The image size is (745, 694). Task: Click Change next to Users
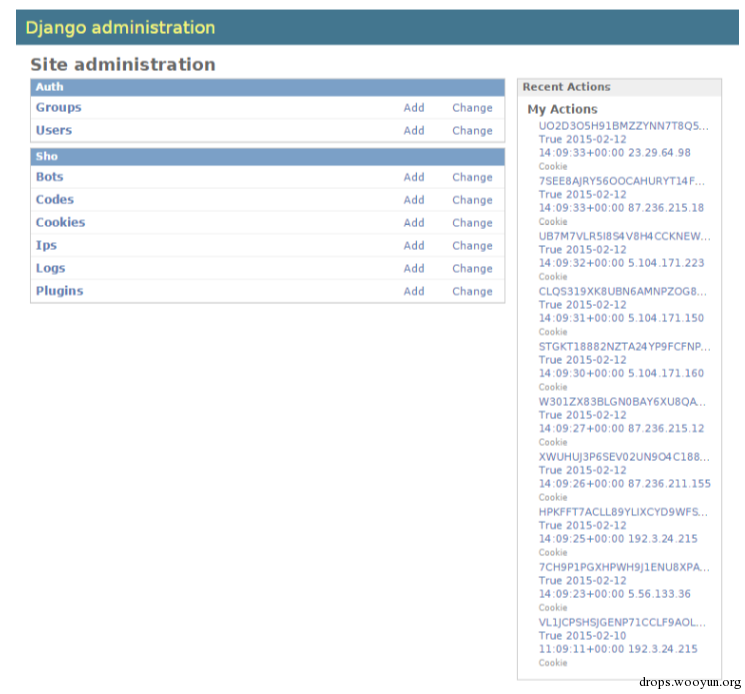coord(472,131)
